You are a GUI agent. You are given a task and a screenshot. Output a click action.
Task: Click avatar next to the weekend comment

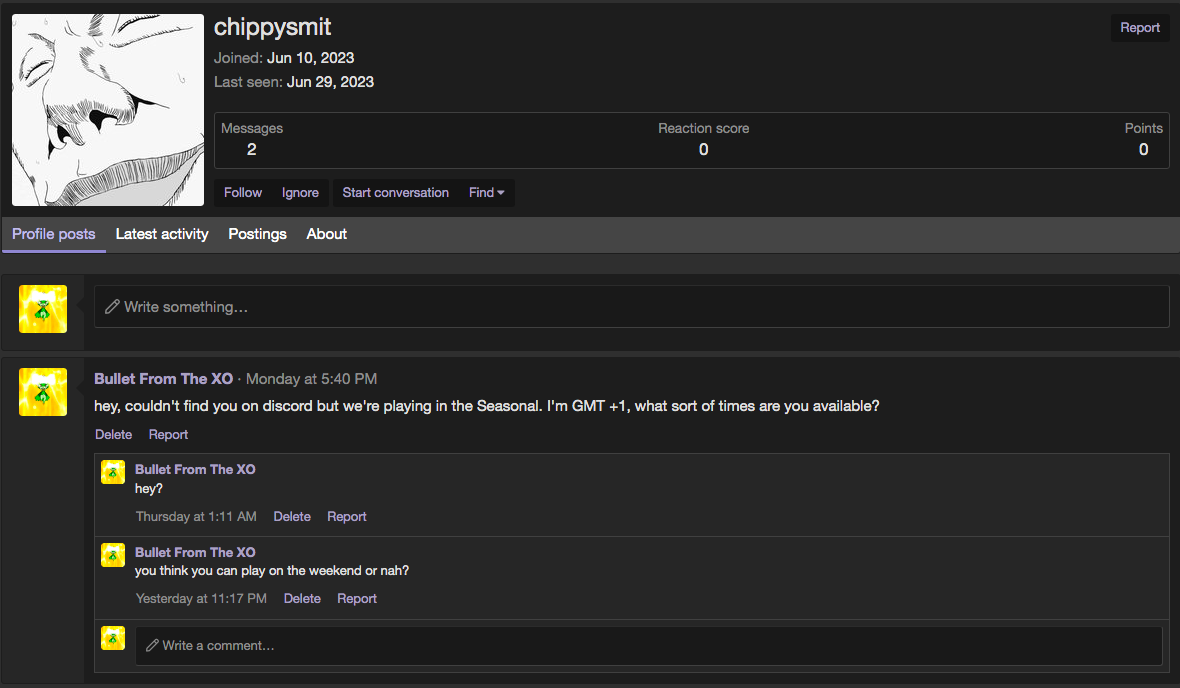pos(113,555)
